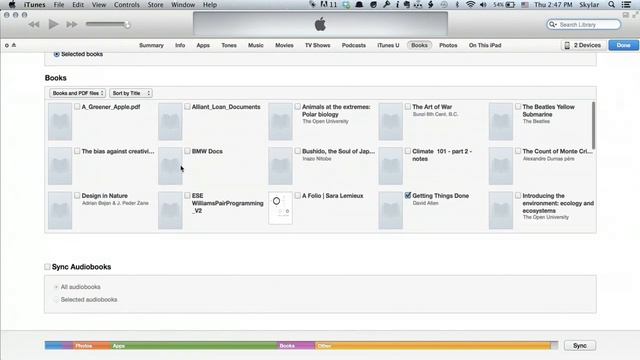Viewport: 640px width, 360px height.
Task: Click the Selected audiobooks radio button
Action: pyautogui.click(x=56, y=300)
